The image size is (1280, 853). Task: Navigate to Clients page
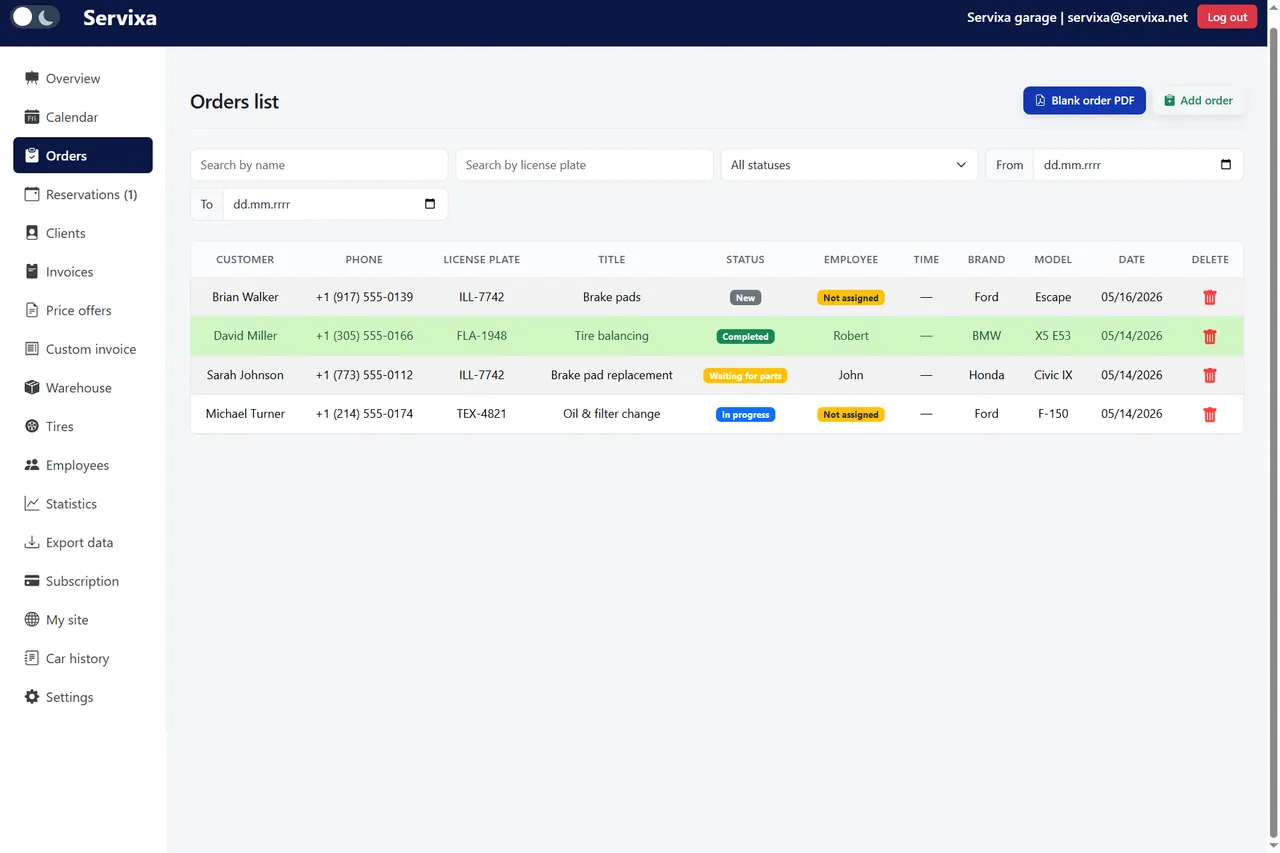click(x=83, y=233)
